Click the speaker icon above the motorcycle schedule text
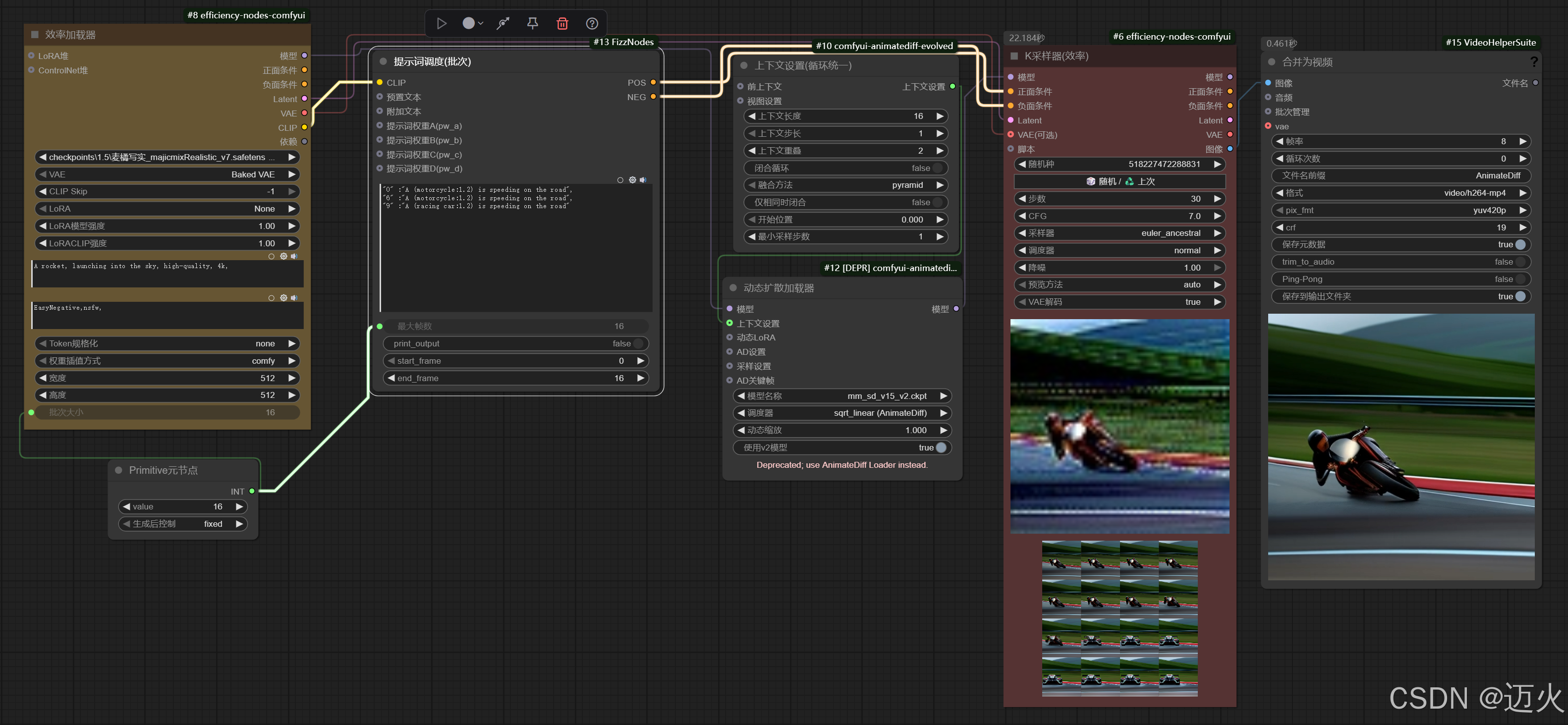The height and width of the screenshot is (725, 1568). 643,179
